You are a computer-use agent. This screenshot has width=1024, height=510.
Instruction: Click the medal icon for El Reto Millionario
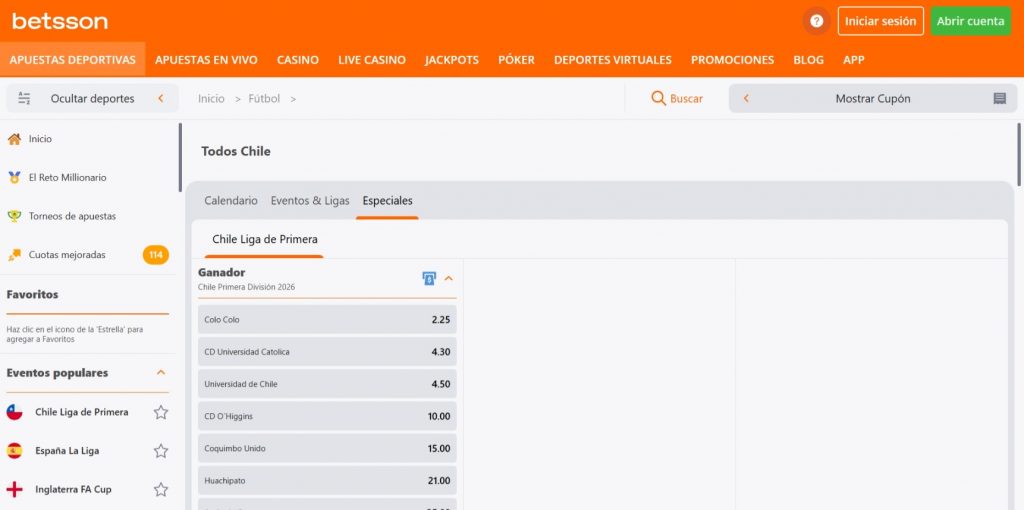pyautogui.click(x=14, y=178)
